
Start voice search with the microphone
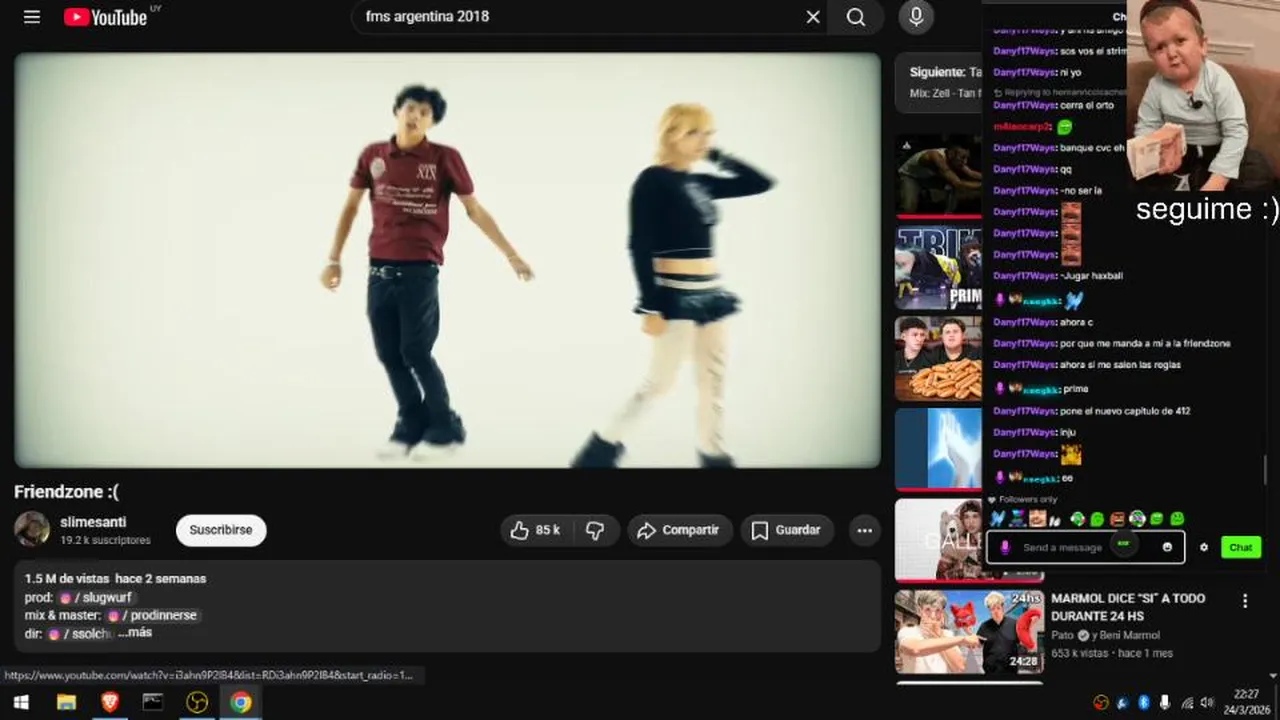[915, 17]
